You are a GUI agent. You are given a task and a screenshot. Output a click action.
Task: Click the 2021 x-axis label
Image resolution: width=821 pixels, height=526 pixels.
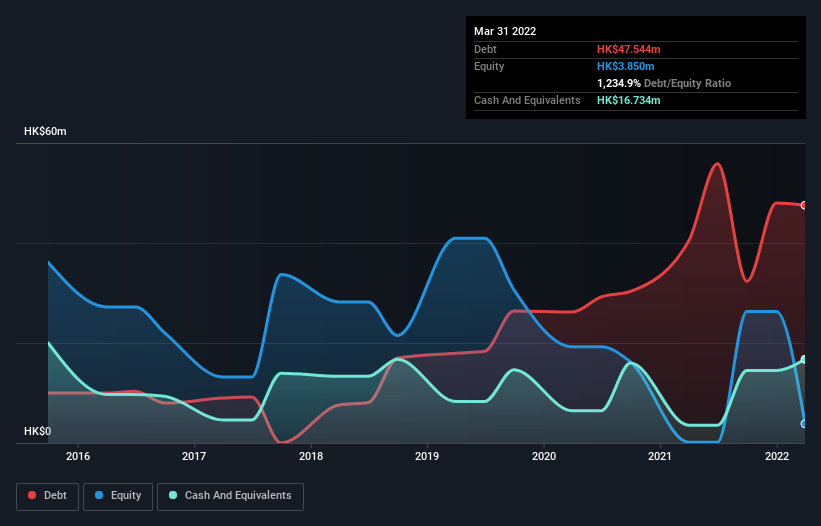tap(660, 456)
